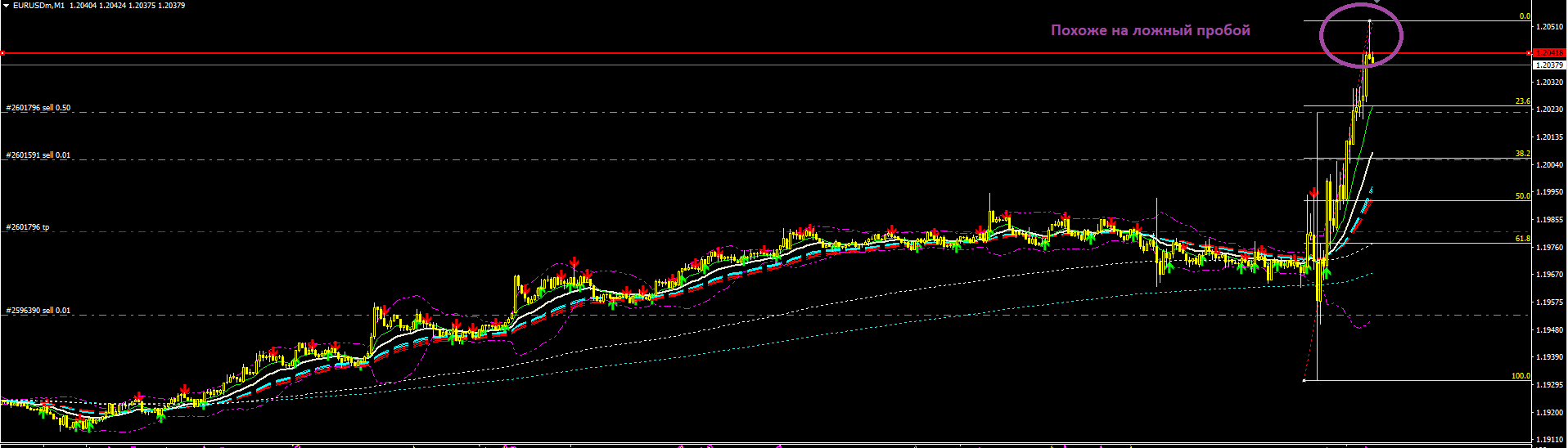Image resolution: width=1568 pixels, height=448 pixels.
Task: Select the take-profit label #2601796 tp
Action: tap(28, 227)
